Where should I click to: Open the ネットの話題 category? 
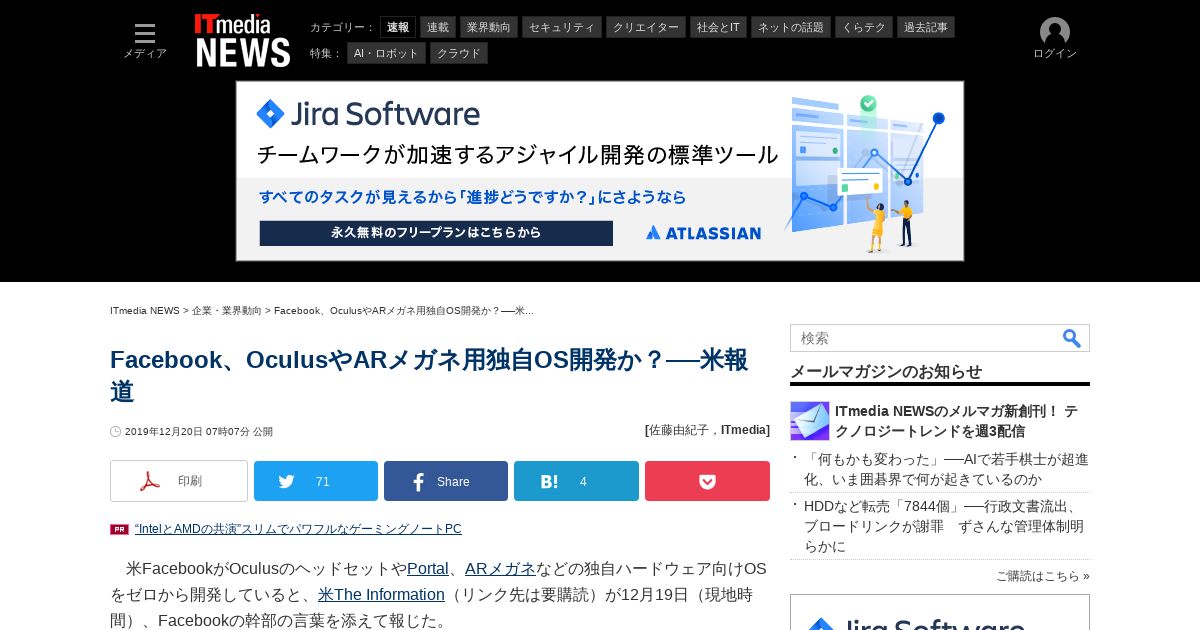pyautogui.click(x=791, y=27)
